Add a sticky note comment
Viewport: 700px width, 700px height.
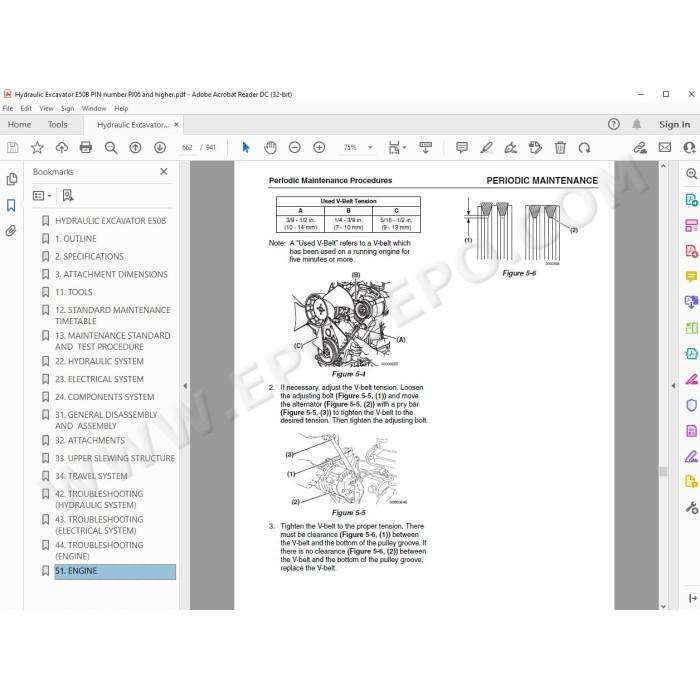pyautogui.click(x=462, y=147)
